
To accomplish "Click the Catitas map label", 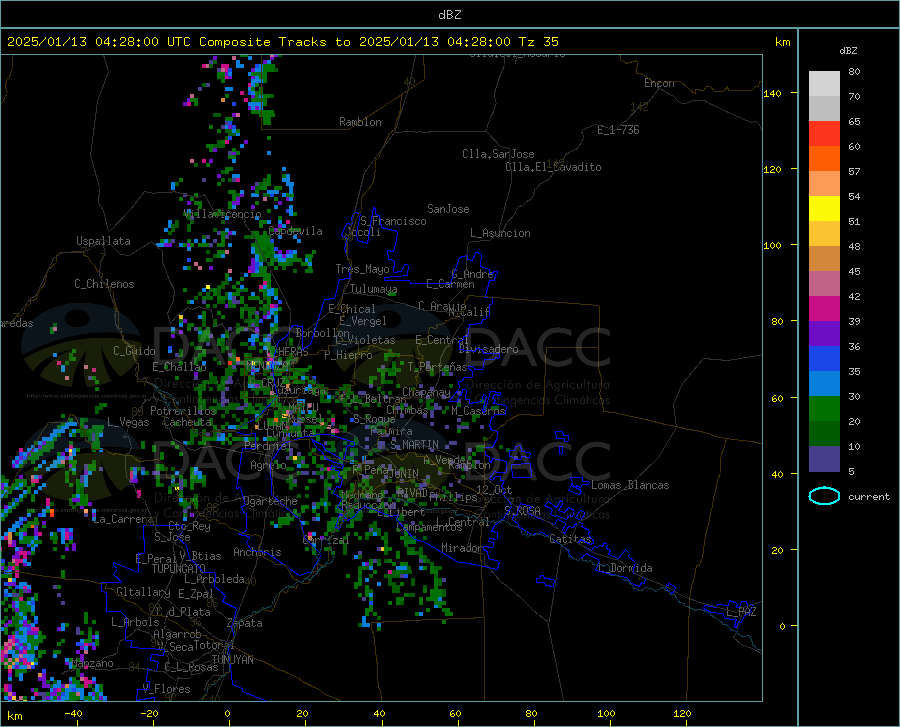I will pyautogui.click(x=571, y=539).
